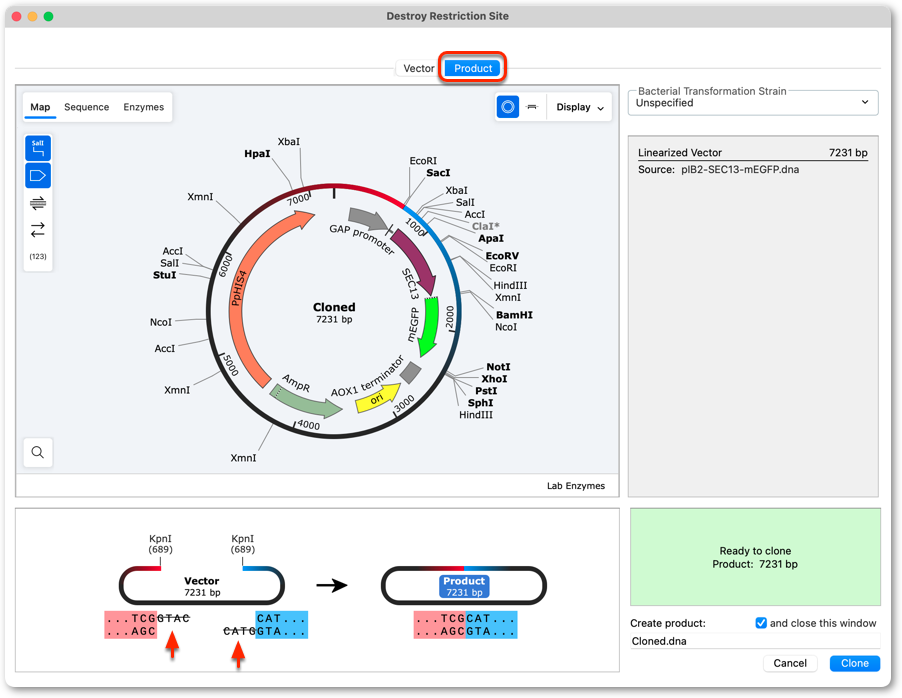Select the Sequence tab
This screenshot has width=902, height=698.
(x=86, y=107)
